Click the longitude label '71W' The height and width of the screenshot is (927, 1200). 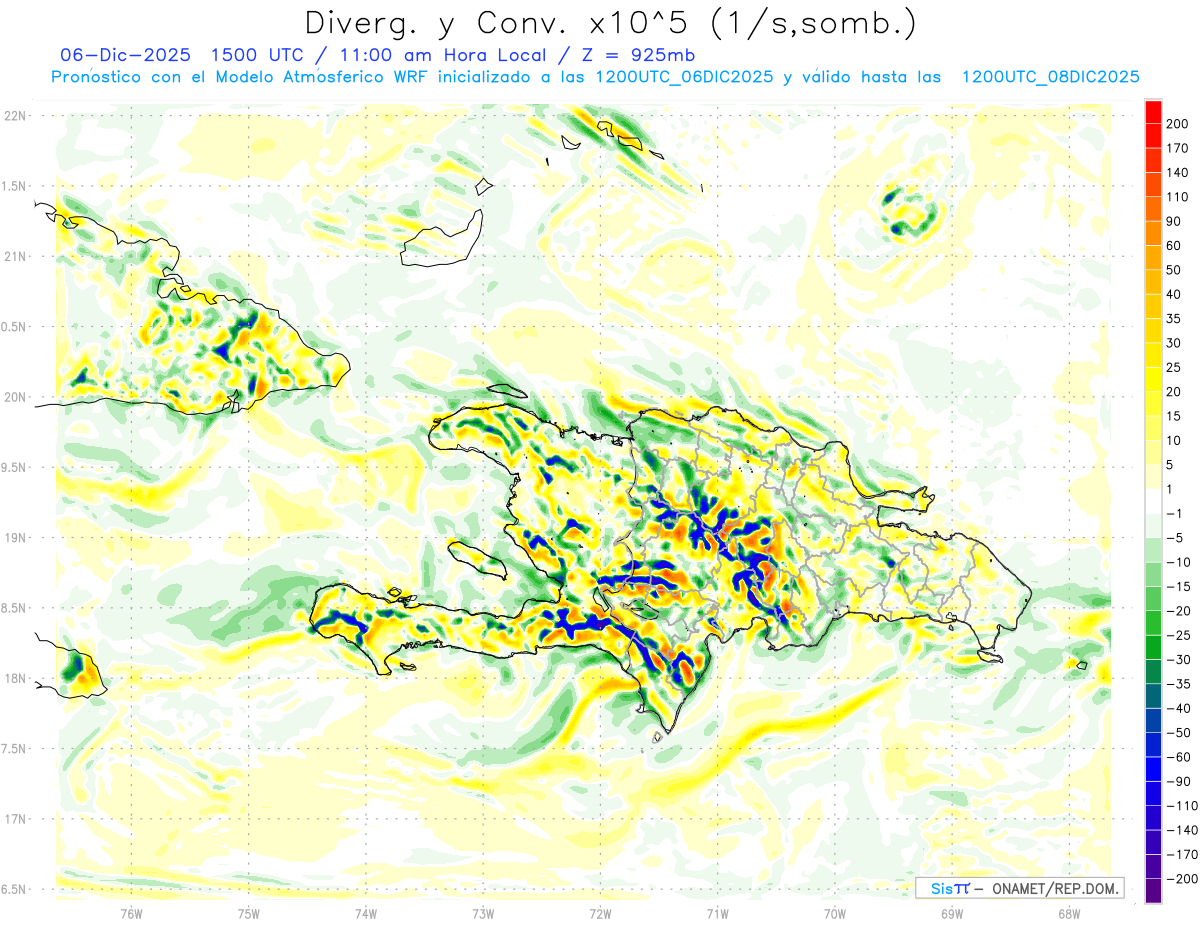717,914
